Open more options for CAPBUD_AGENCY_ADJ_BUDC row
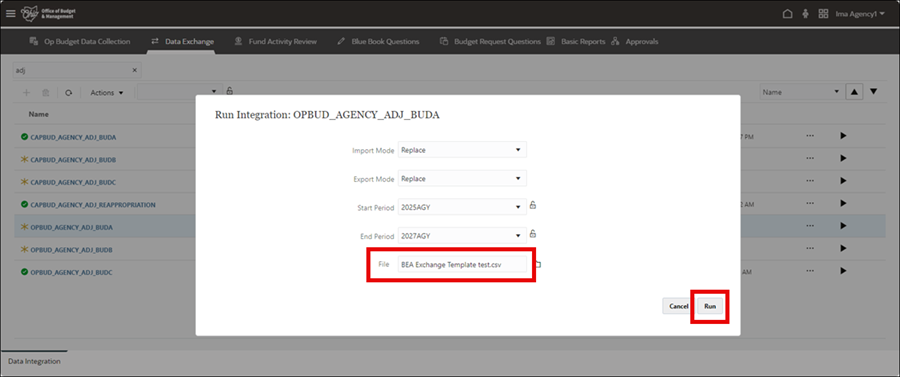This screenshot has width=900, height=377. pos(810,181)
